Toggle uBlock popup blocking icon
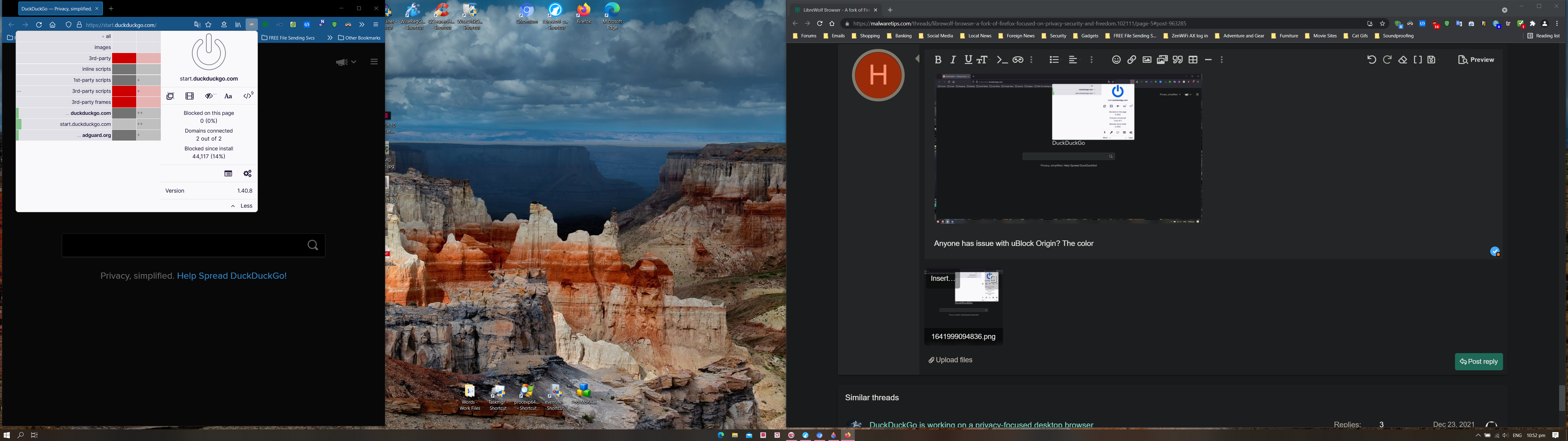1568x441 pixels. [x=171, y=96]
